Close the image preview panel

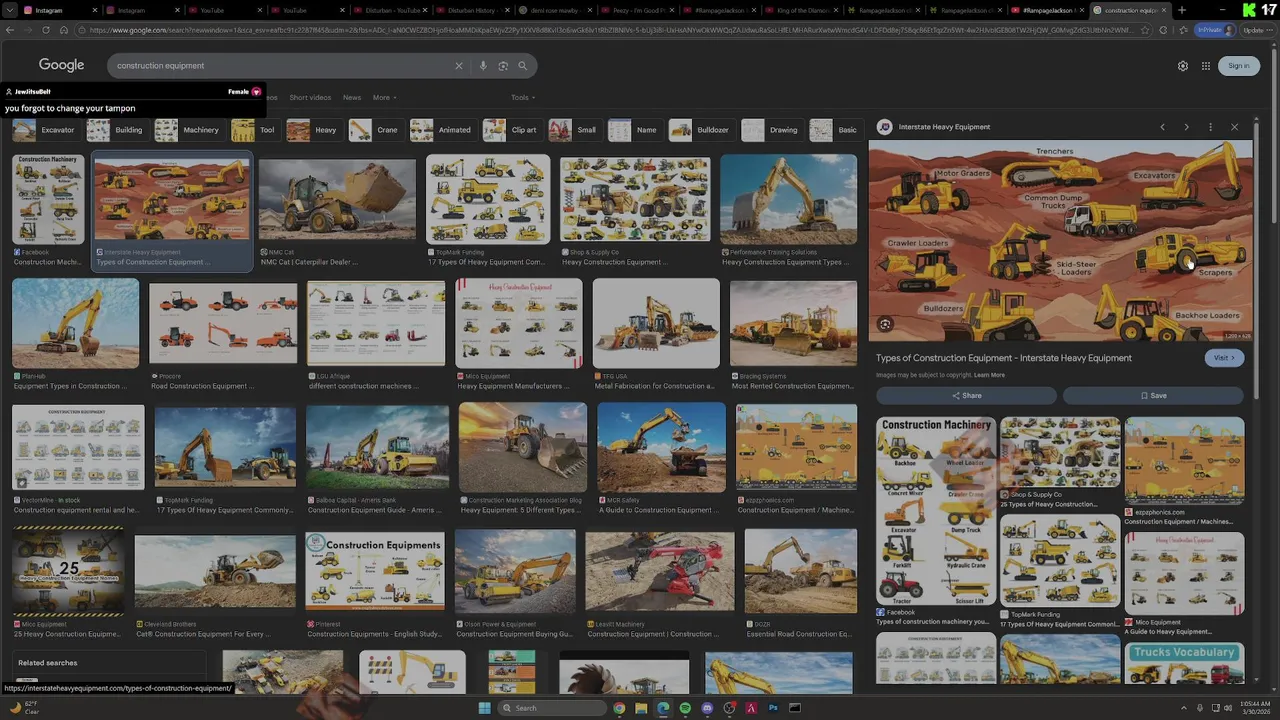click(1234, 127)
